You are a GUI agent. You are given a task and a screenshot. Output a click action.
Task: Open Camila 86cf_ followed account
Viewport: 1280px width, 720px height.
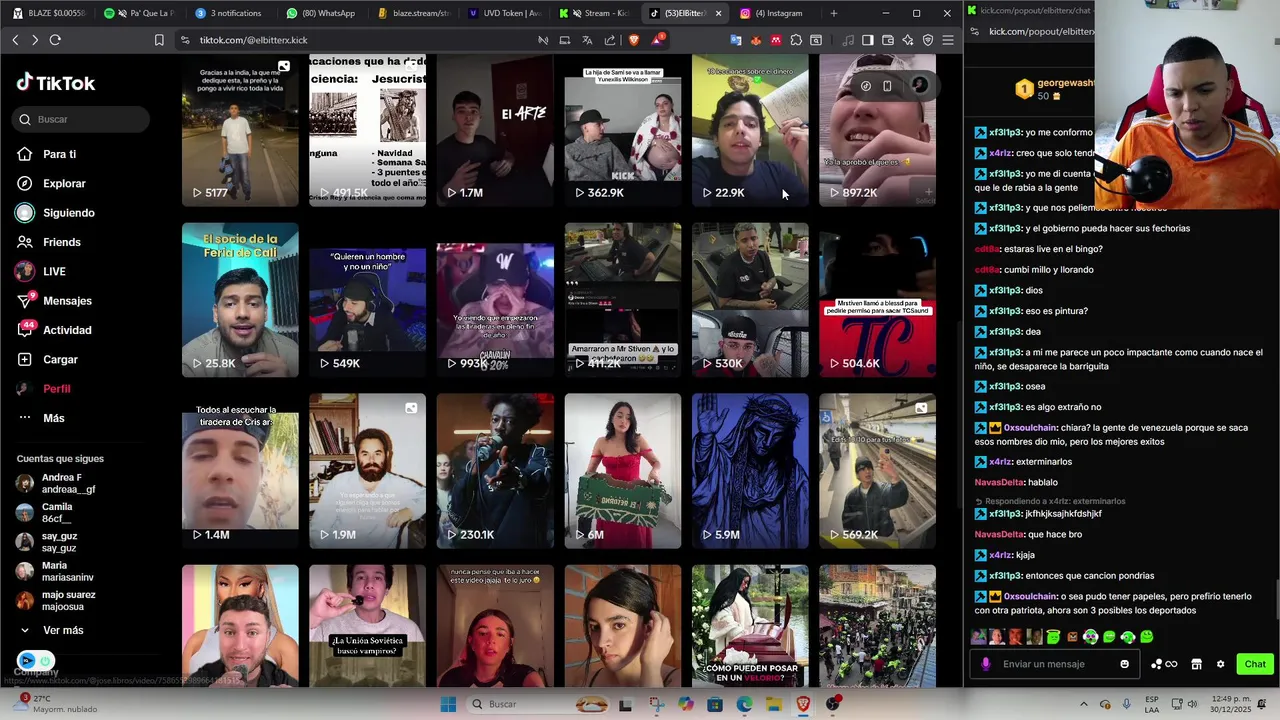(x=46, y=513)
